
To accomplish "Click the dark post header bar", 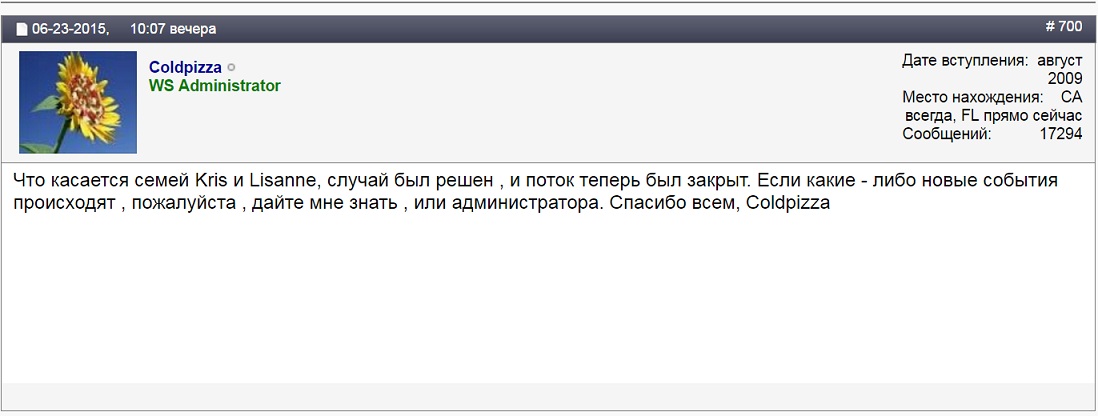I will pos(549,29).
